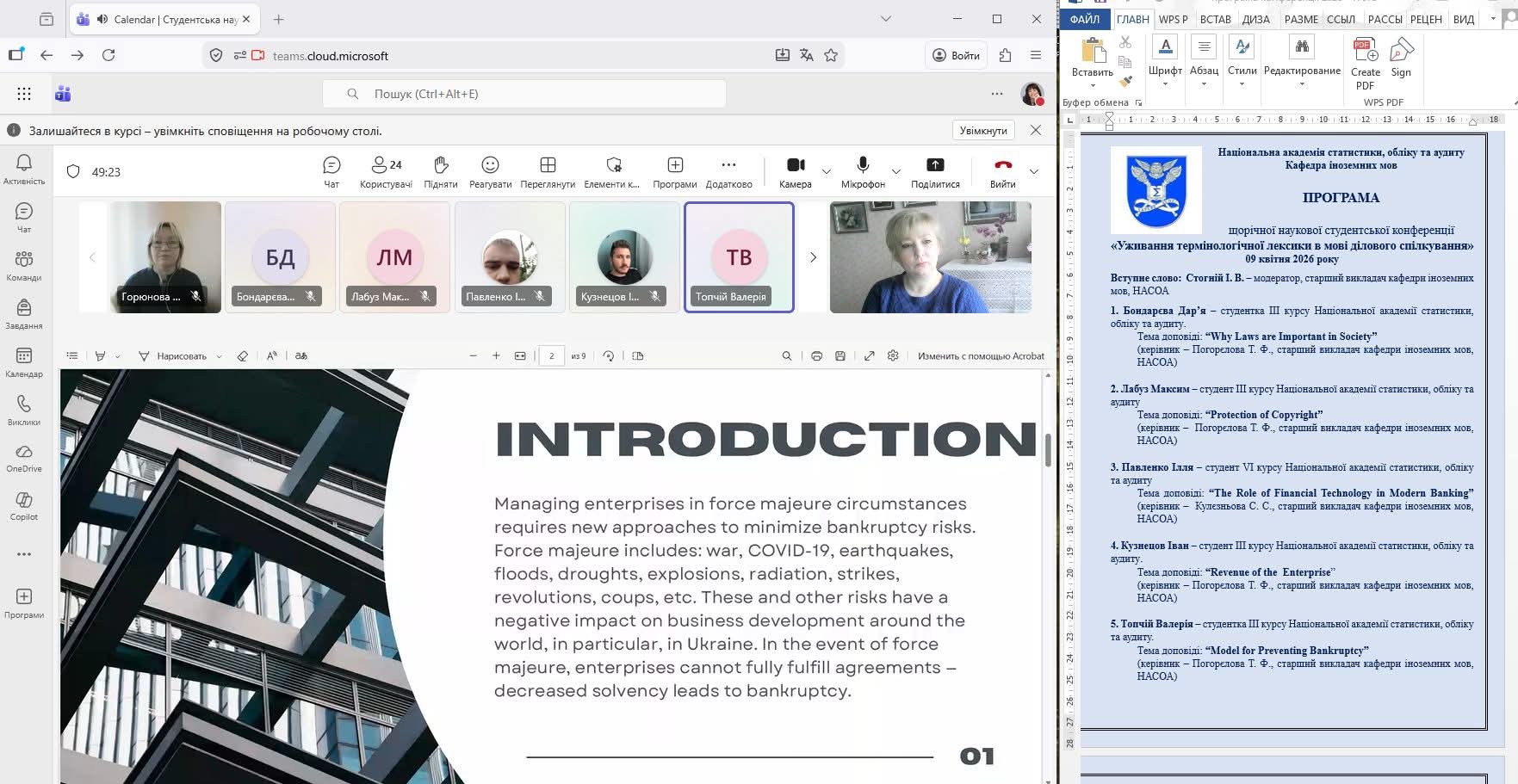Click the Пошук search field in Teams
1518x784 pixels.
(x=524, y=94)
